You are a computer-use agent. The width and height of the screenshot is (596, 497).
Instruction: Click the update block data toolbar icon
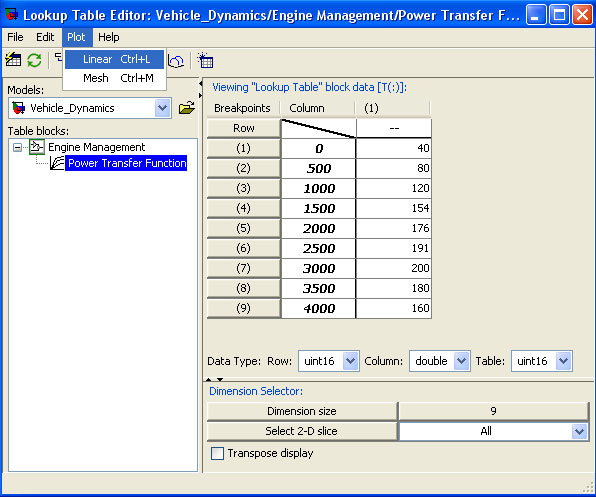(x=13, y=60)
